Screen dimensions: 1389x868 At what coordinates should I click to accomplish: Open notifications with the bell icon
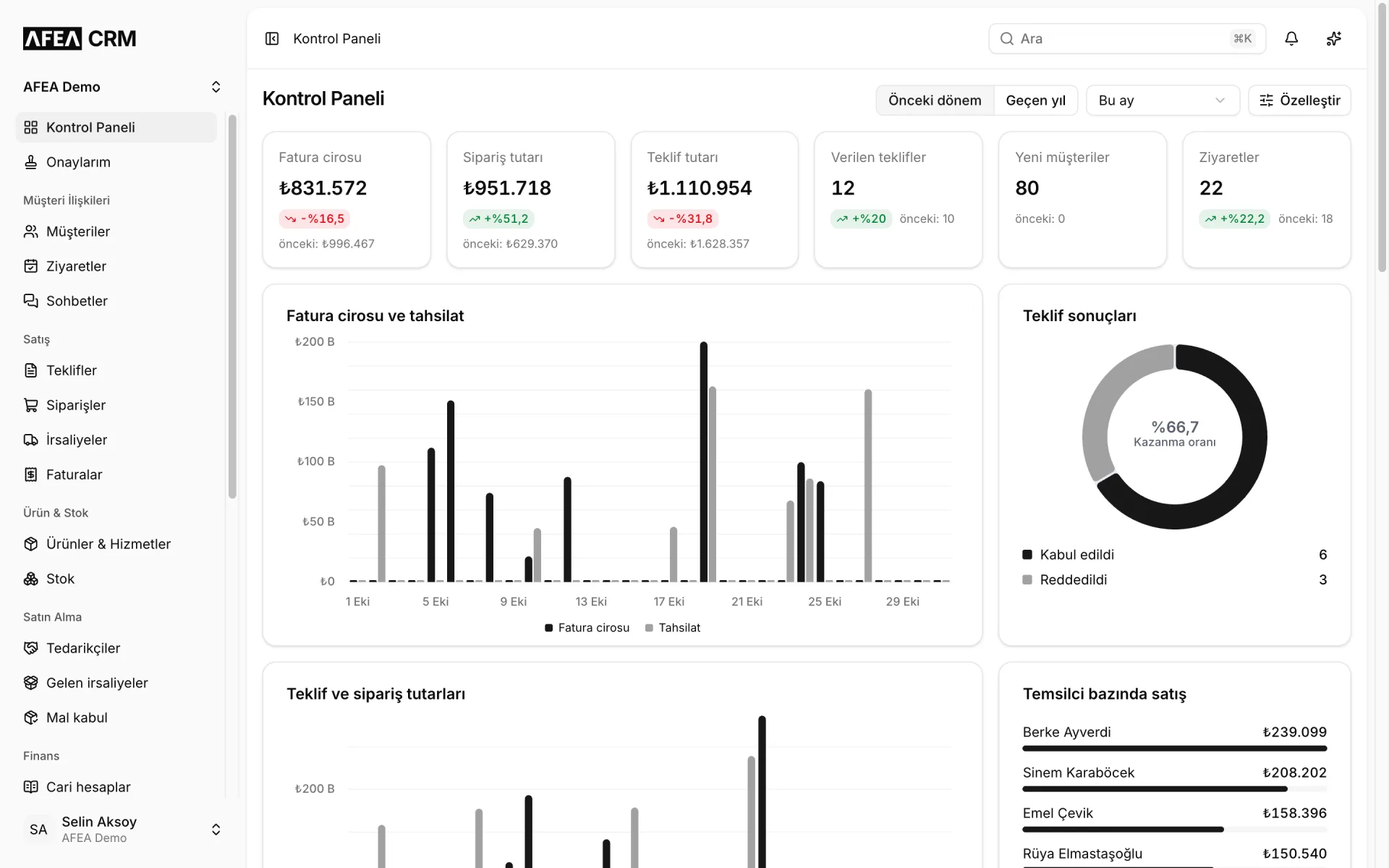(x=1291, y=38)
